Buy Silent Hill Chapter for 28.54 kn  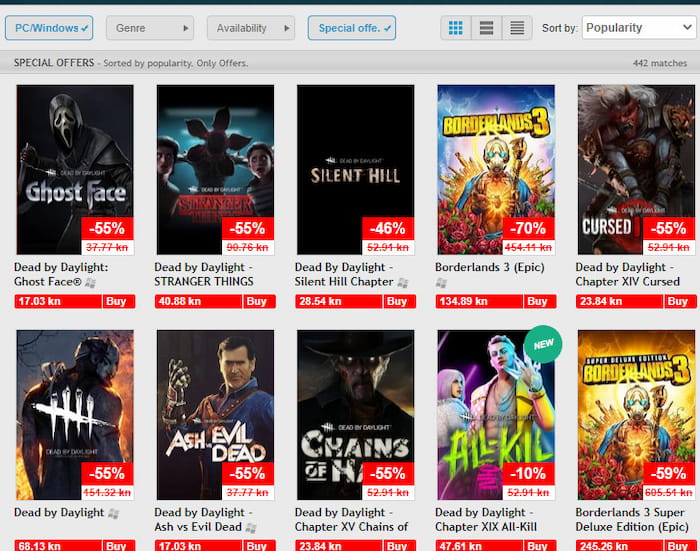pos(355,301)
